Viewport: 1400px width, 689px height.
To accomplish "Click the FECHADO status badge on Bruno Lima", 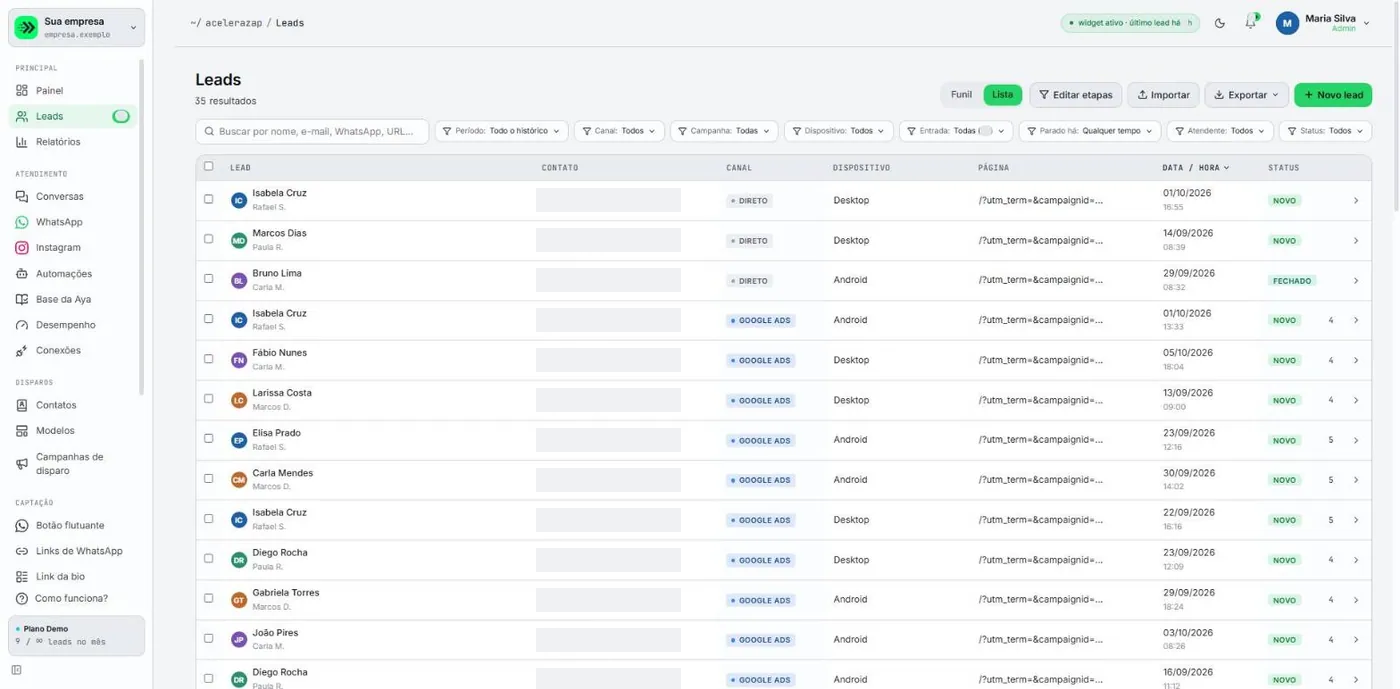I will tap(1292, 281).
